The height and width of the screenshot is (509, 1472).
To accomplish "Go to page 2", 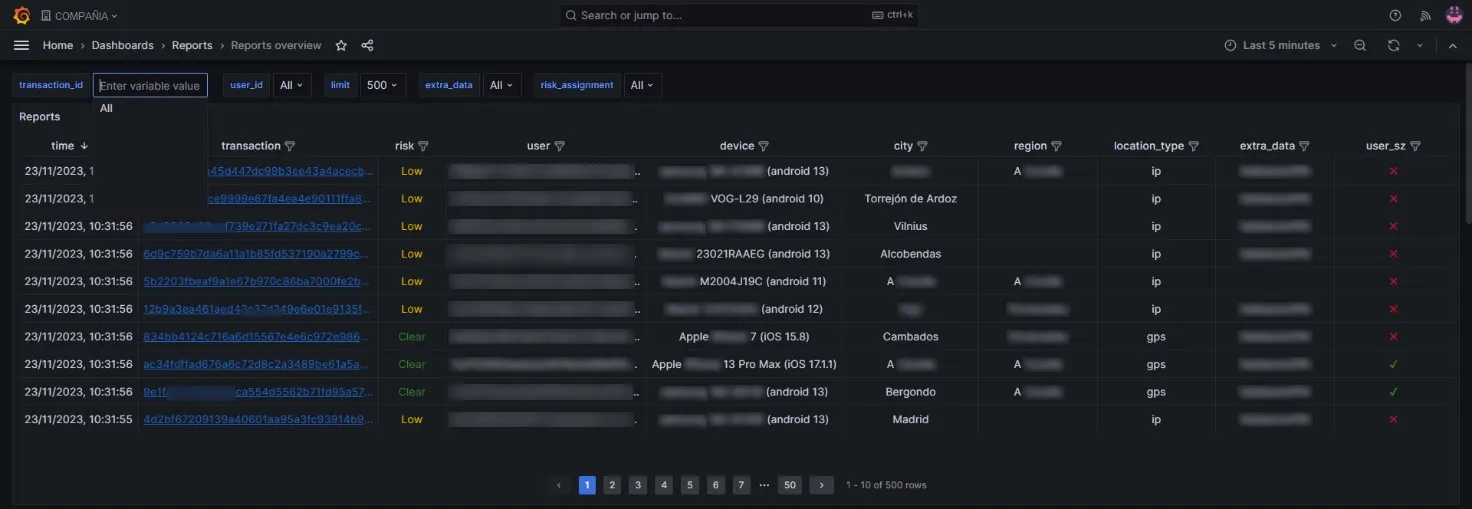I will pos(613,485).
